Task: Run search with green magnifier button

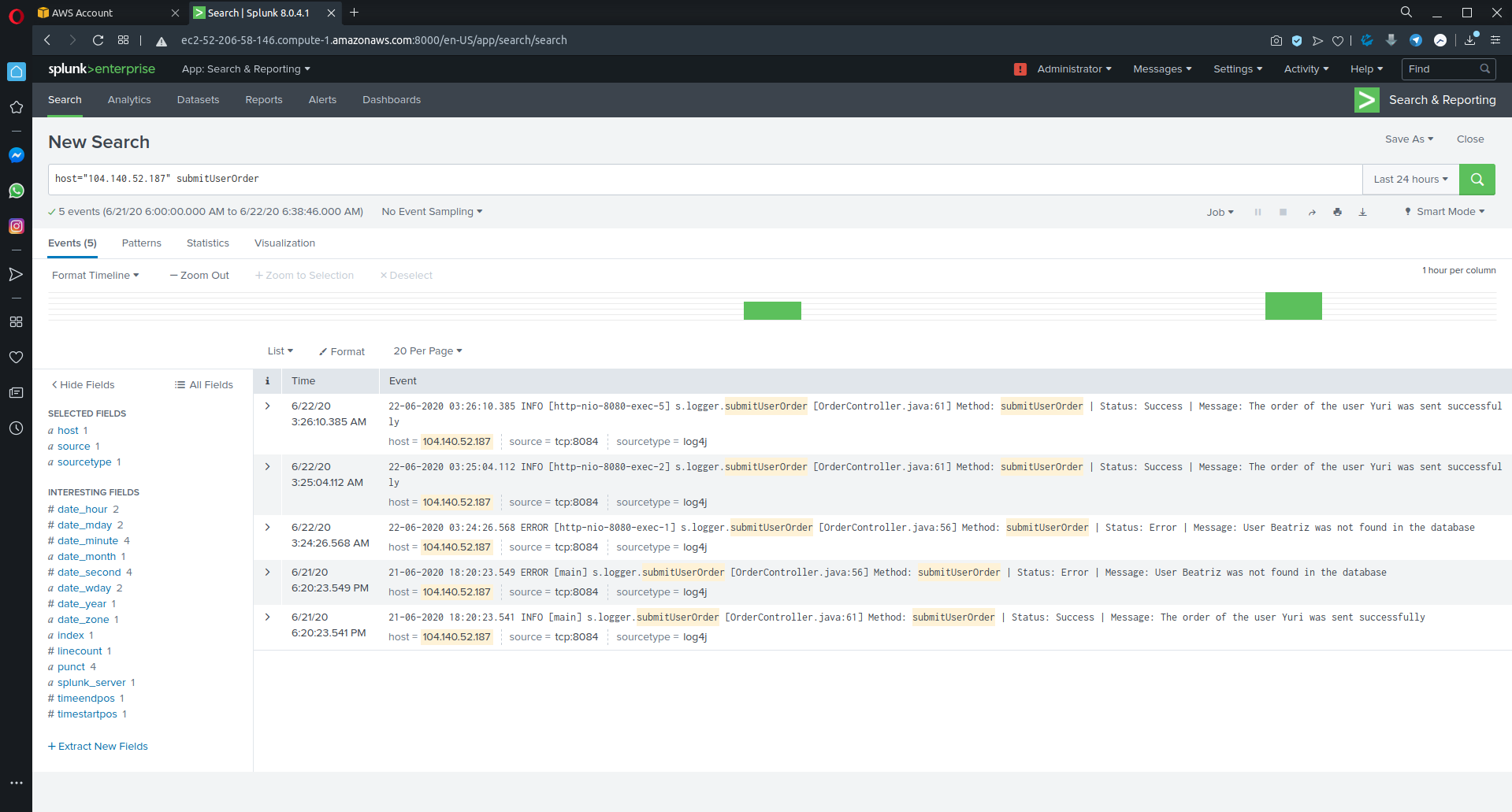Action: (x=1477, y=180)
